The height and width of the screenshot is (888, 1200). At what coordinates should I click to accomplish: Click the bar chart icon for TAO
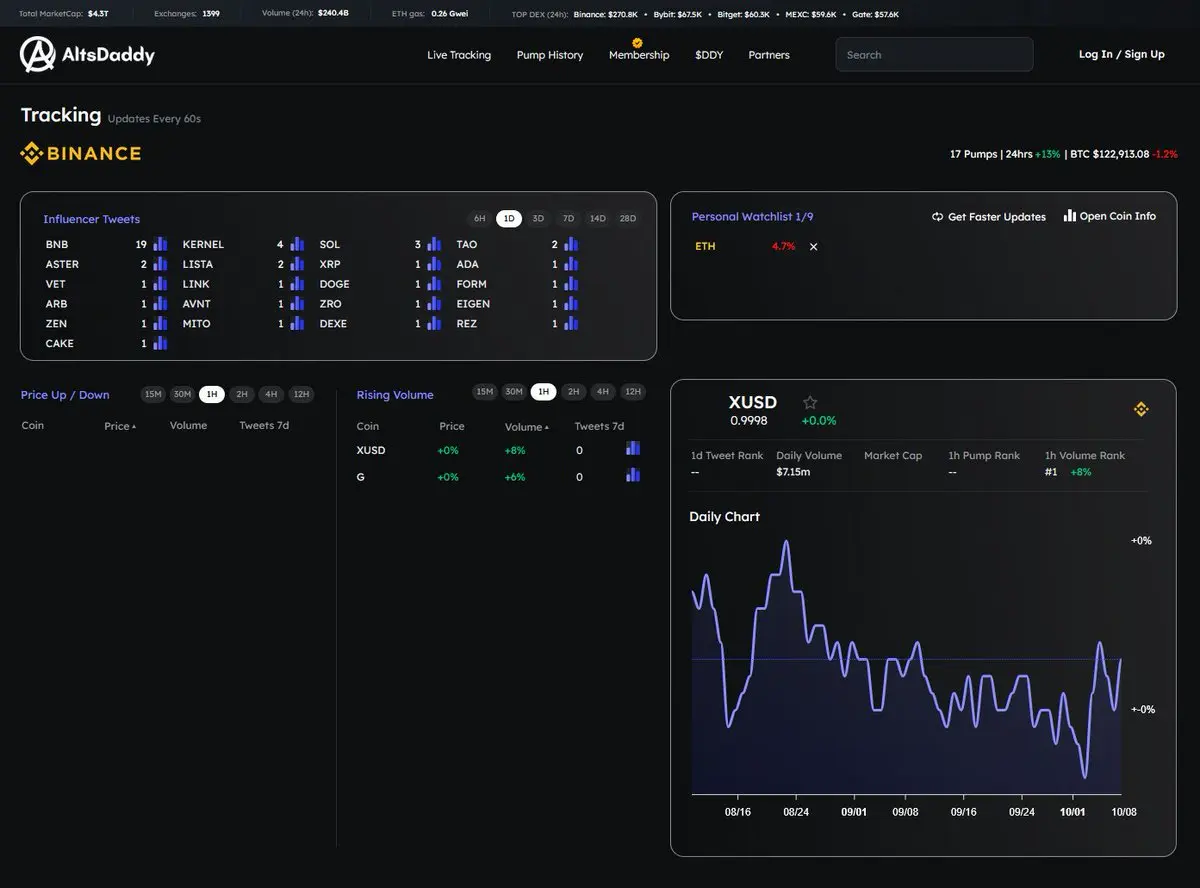pyautogui.click(x=571, y=244)
